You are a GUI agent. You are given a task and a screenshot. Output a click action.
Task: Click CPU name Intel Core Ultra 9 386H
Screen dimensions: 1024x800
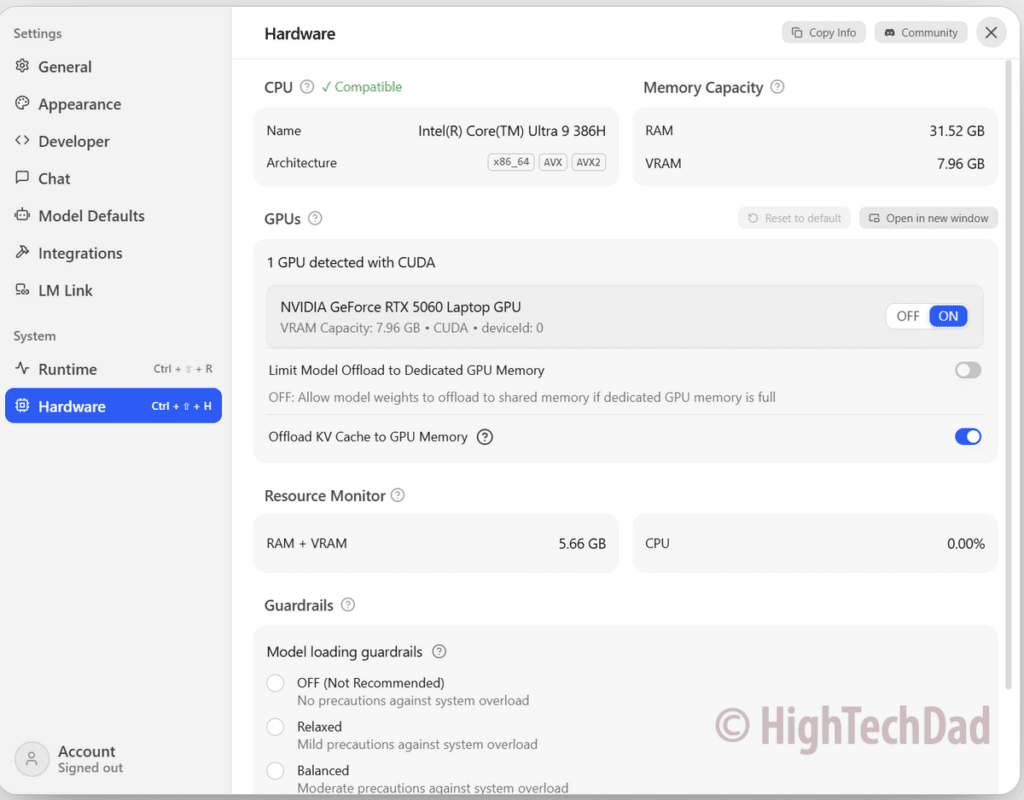click(512, 131)
